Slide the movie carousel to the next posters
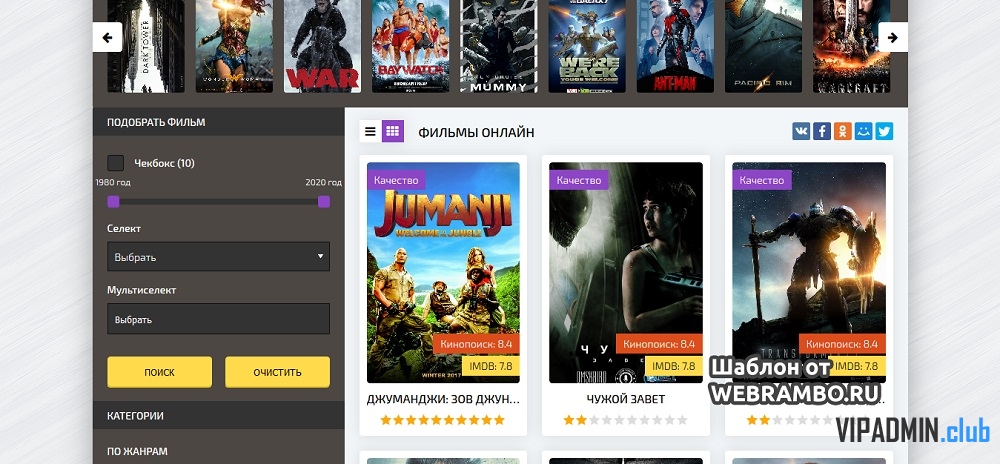Image resolution: width=1000 pixels, height=464 pixels. coord(893,37)
